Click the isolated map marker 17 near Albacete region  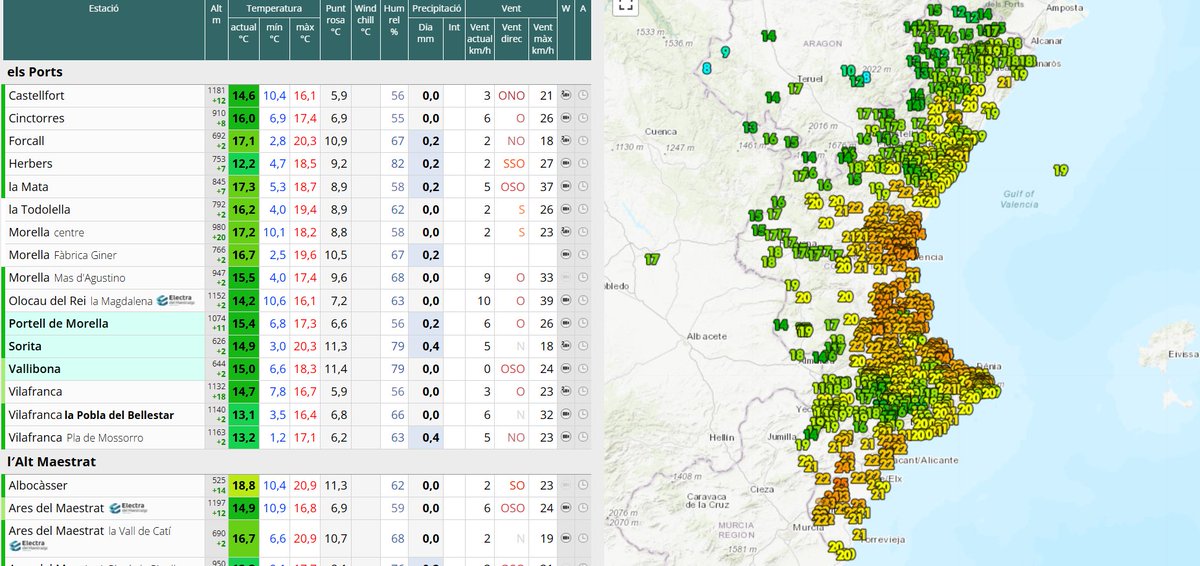(653, 260)
